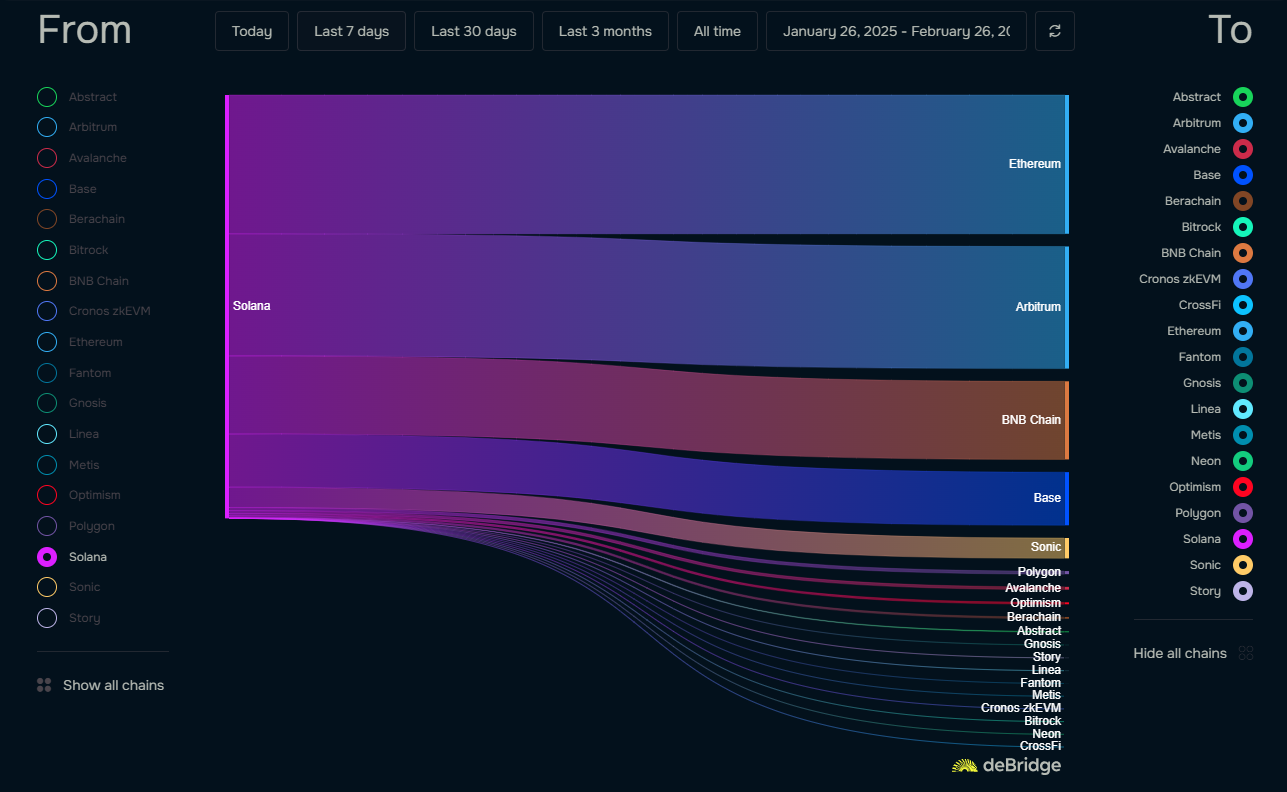Click the Cronos zkEVM label in chart

(1021, 708)
